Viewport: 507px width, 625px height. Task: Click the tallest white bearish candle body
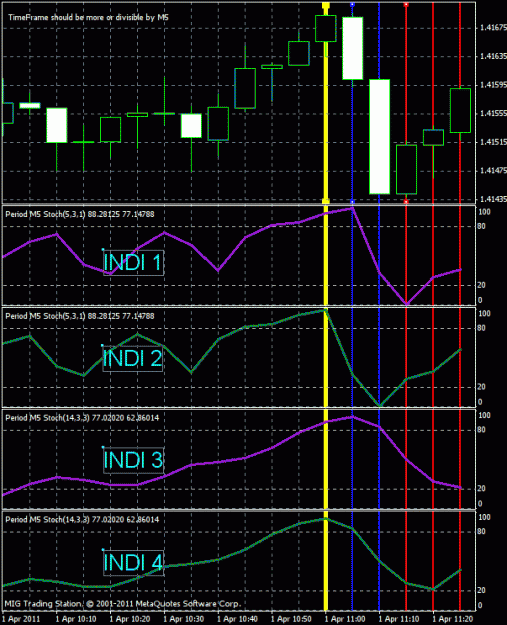tap(379, 137)
